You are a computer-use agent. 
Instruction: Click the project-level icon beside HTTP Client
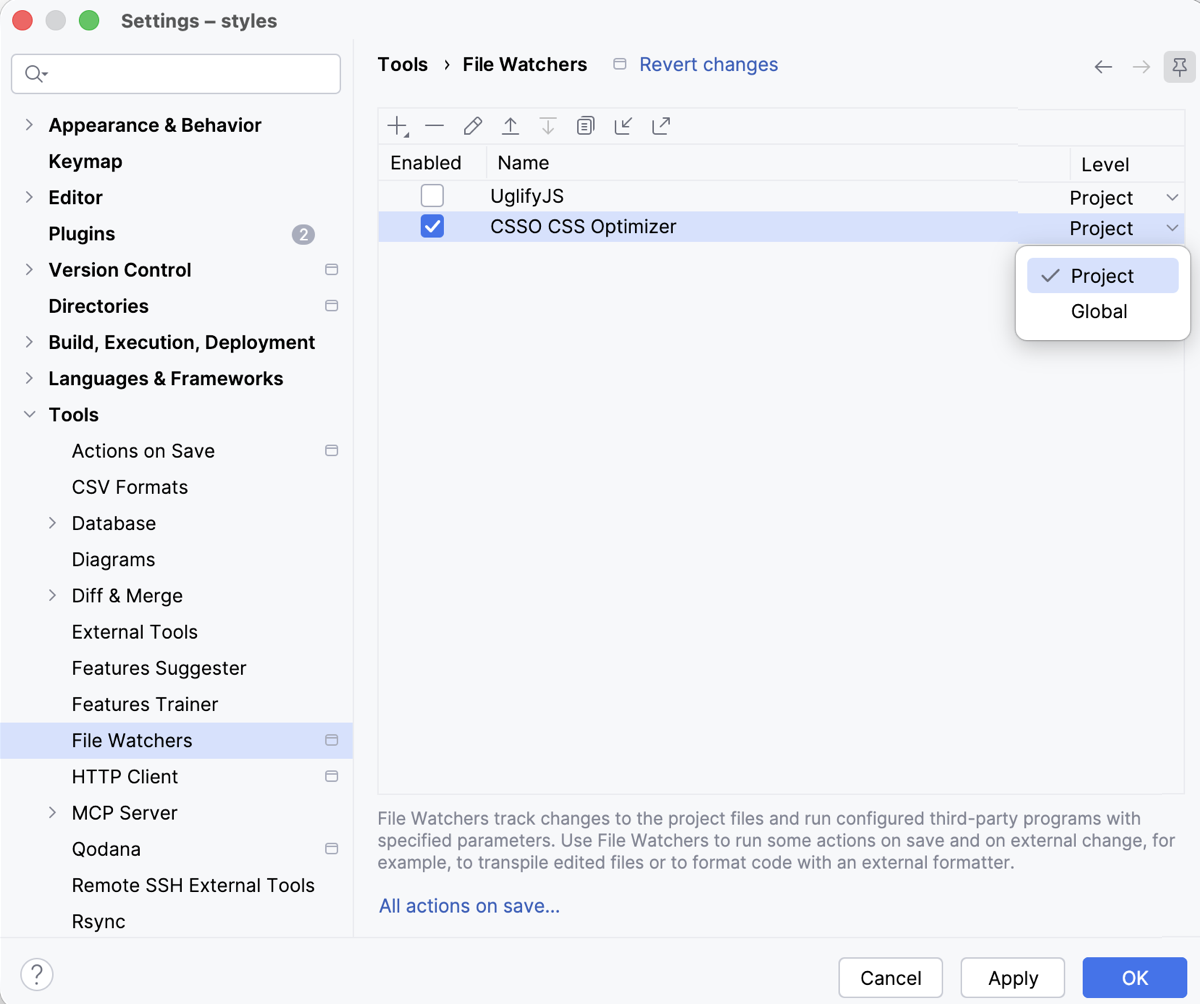click(331, 777)
